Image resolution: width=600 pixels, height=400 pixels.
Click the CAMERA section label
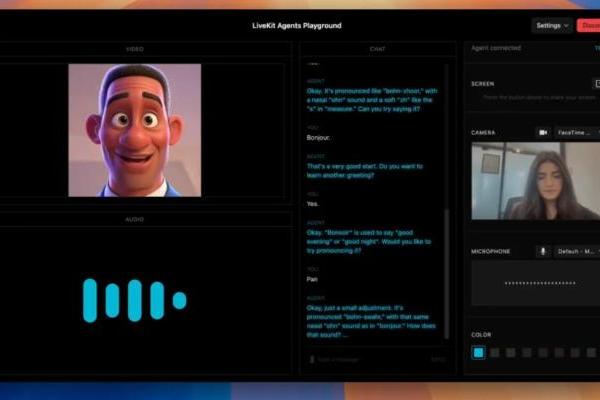click(483, 132)
